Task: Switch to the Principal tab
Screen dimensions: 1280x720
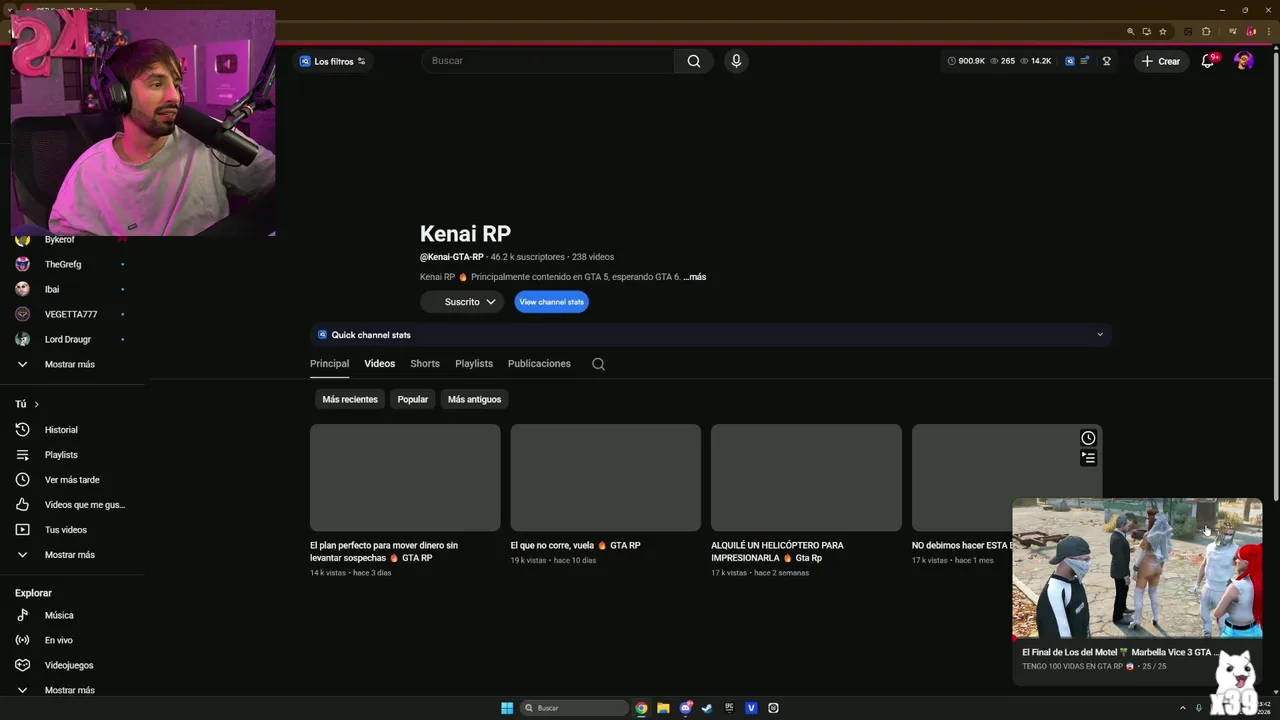Action: pos(329,364)
